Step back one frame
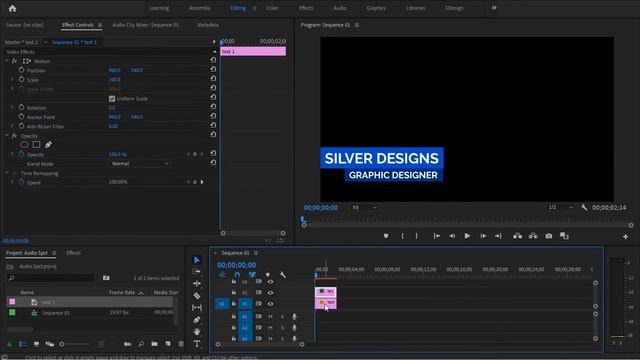 452,236
